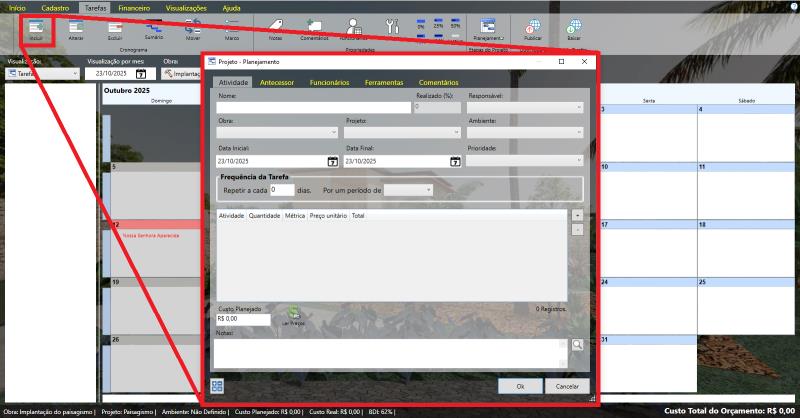Open the Financeiro ribbon tab

pyautogui.click(x=134, y=7)
